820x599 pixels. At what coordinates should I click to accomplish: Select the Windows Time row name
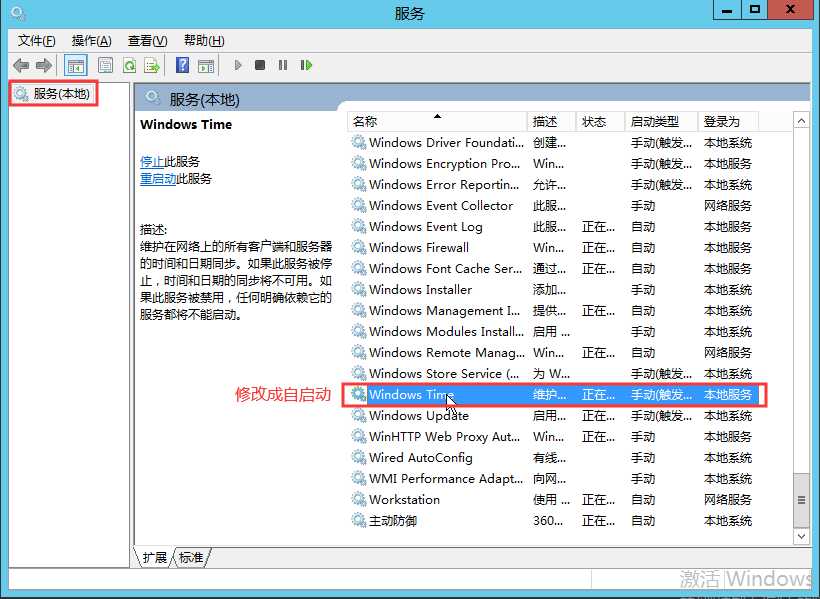[x=411, y=394]
